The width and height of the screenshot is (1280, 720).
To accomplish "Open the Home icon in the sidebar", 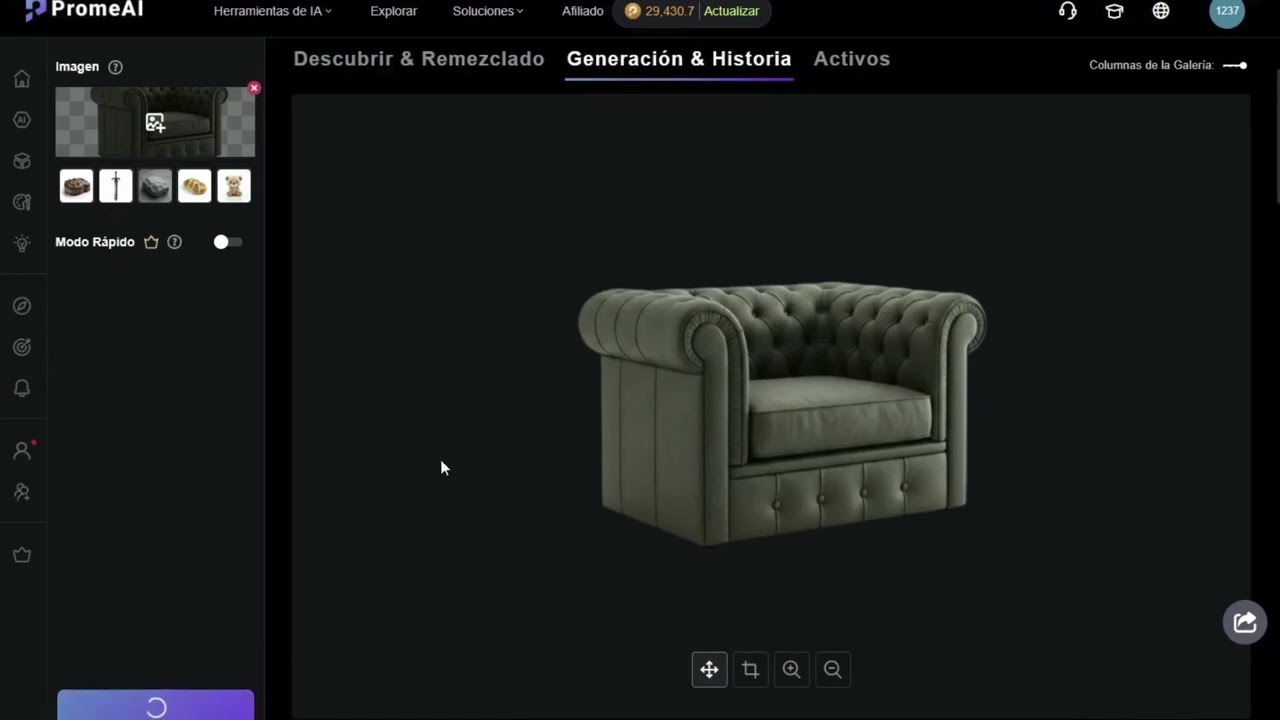I will pyautogui.click(x=22, y=79).
